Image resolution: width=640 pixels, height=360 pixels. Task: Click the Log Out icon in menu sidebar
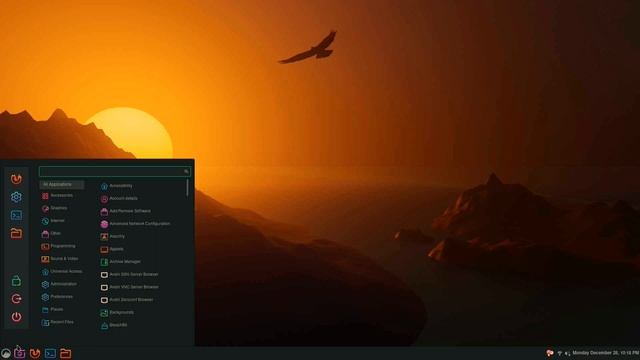[16, 299]
